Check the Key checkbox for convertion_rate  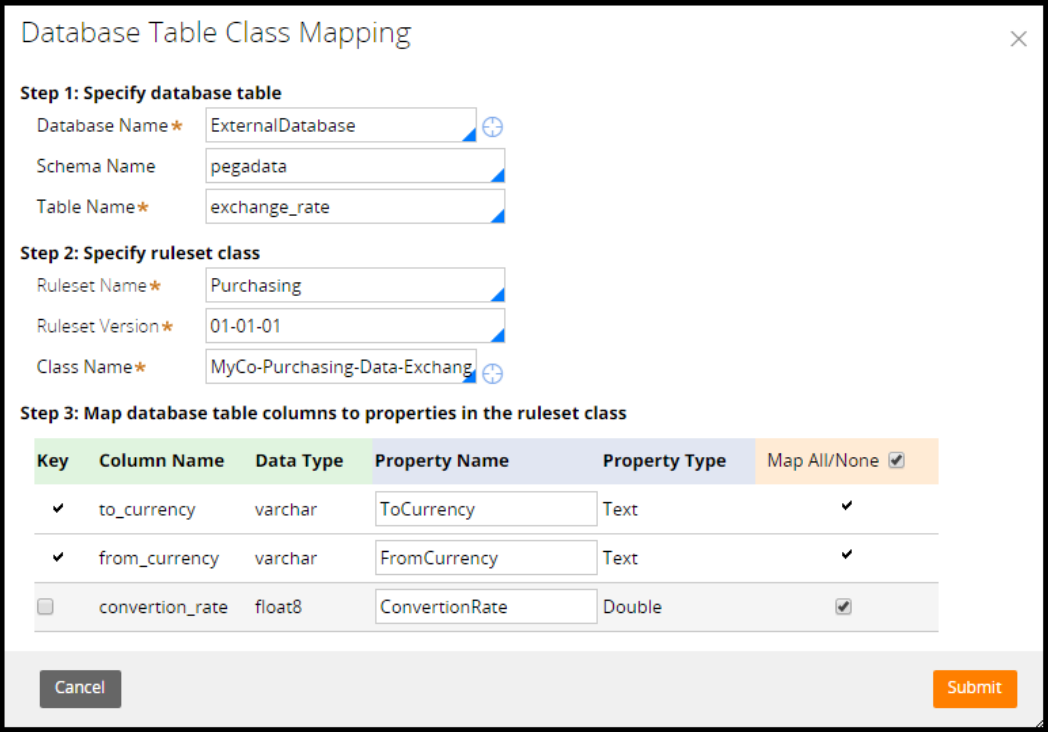pyautogui.click(x=45, y=607)
